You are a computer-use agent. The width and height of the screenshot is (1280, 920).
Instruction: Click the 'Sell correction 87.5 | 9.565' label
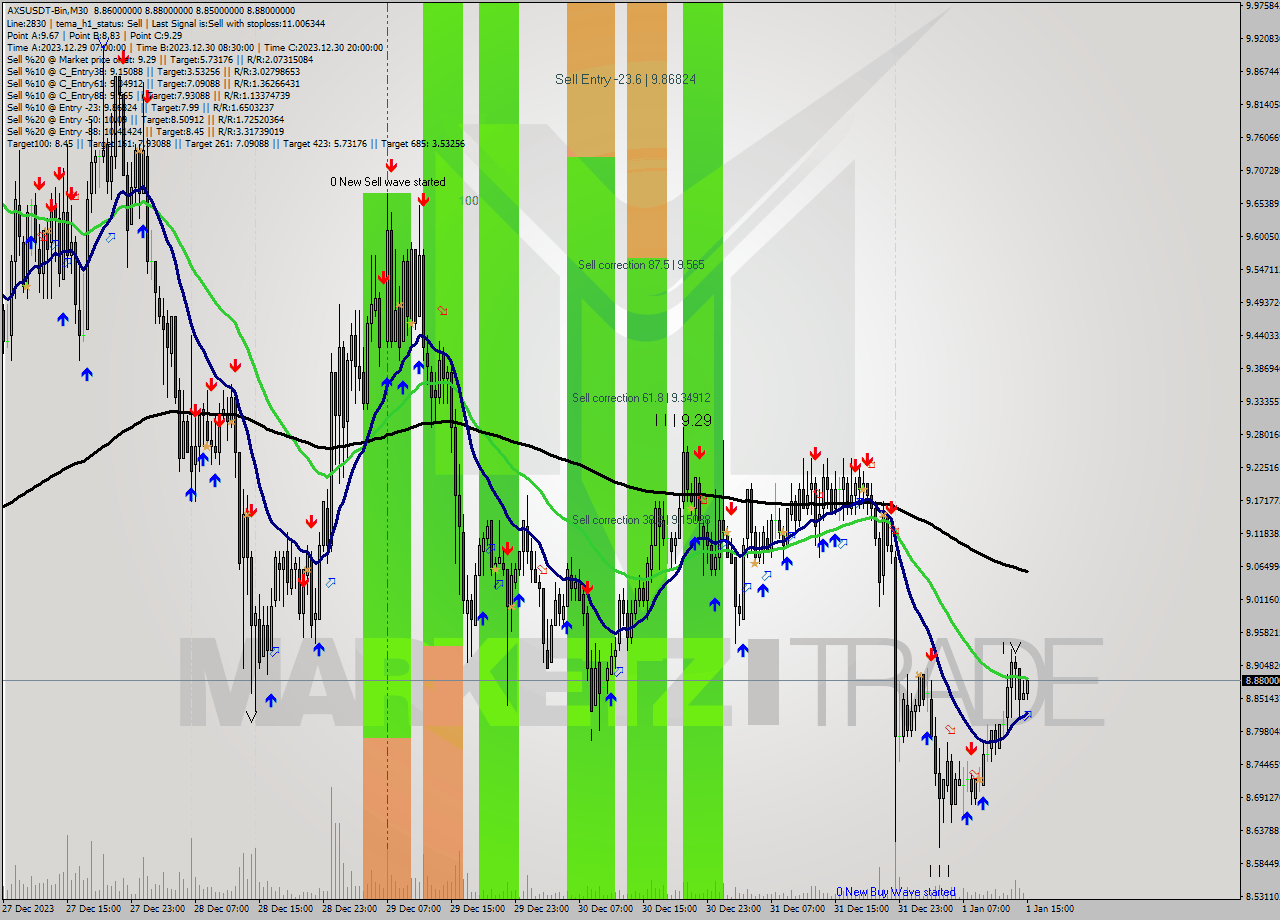(641, 265)
